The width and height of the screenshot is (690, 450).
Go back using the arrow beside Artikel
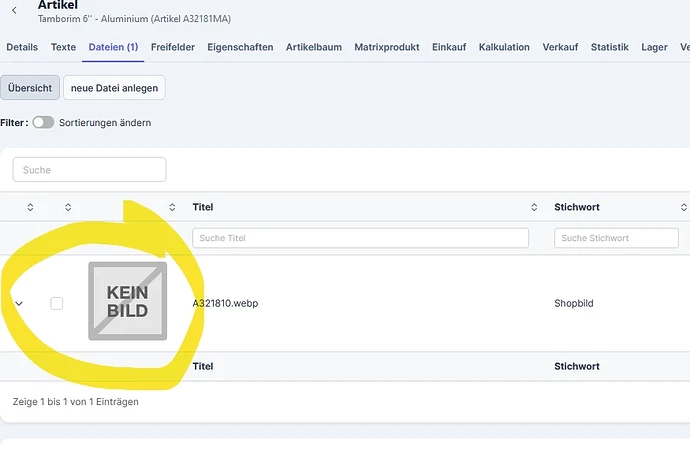[x=15, y=10]
